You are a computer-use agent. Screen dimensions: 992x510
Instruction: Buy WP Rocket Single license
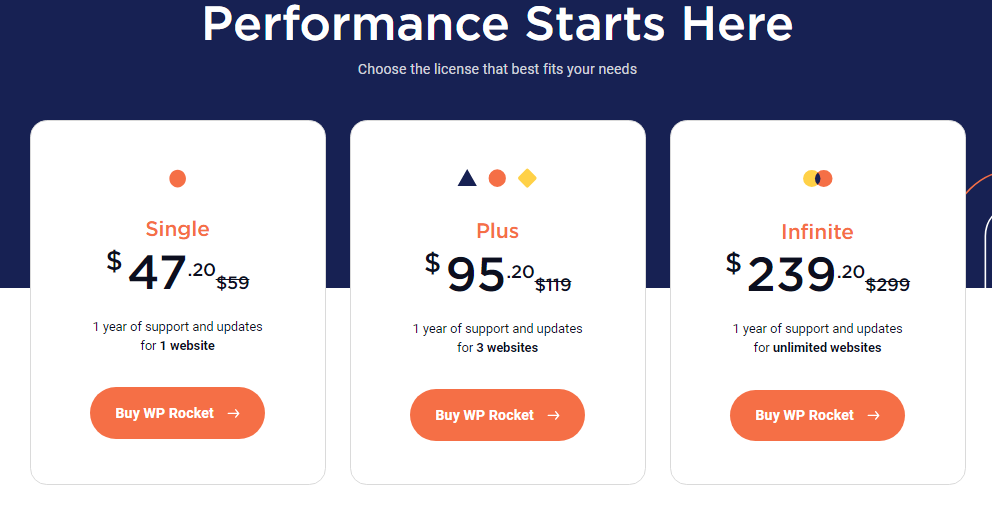(177, 413)
